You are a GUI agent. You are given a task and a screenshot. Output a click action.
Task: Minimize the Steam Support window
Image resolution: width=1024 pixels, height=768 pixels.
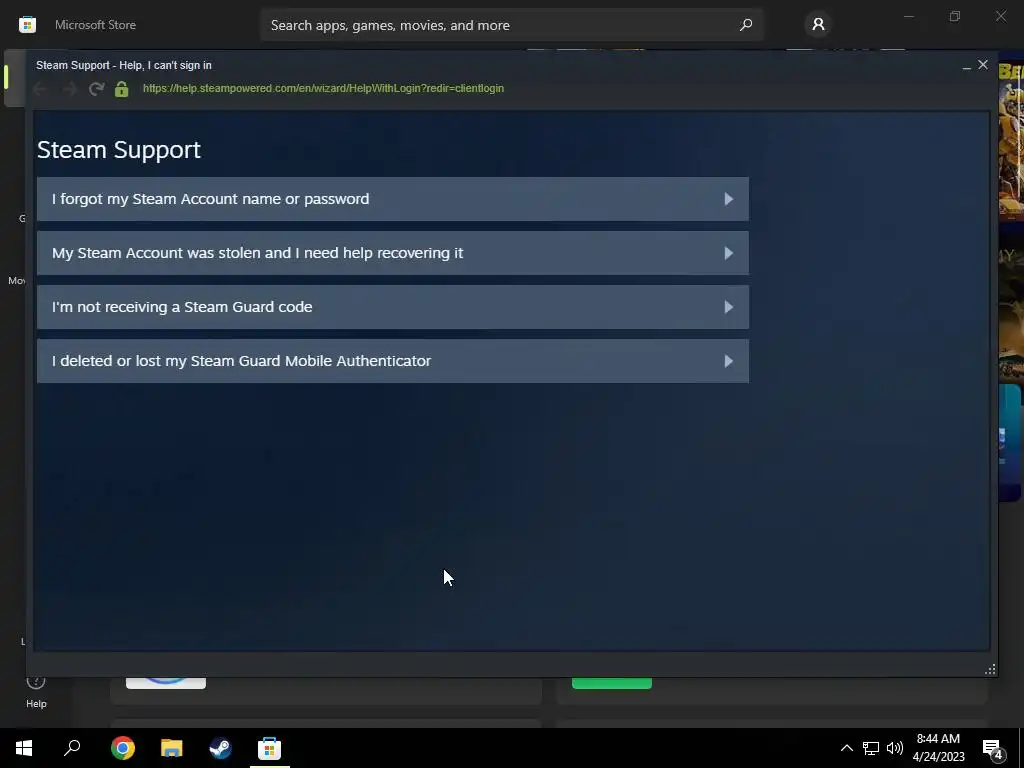(967, 66)
